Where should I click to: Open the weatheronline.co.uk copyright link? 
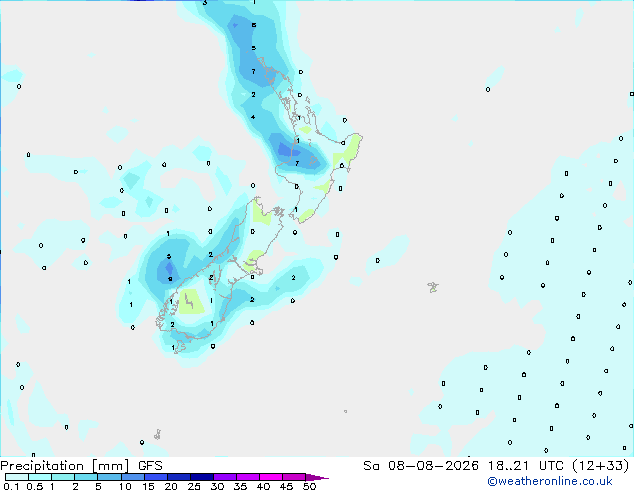(550, 481)
